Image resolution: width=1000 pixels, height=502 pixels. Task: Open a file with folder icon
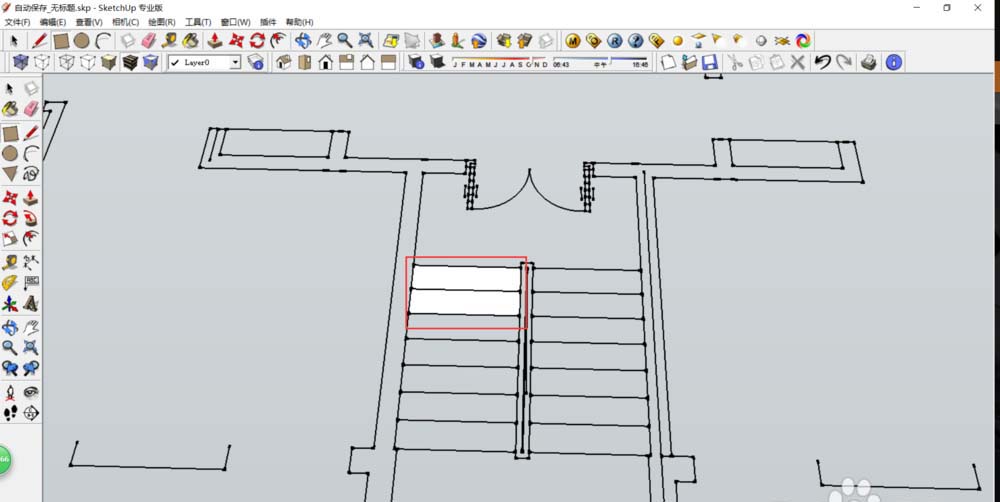pyautogui.click(x=689, y=62)
